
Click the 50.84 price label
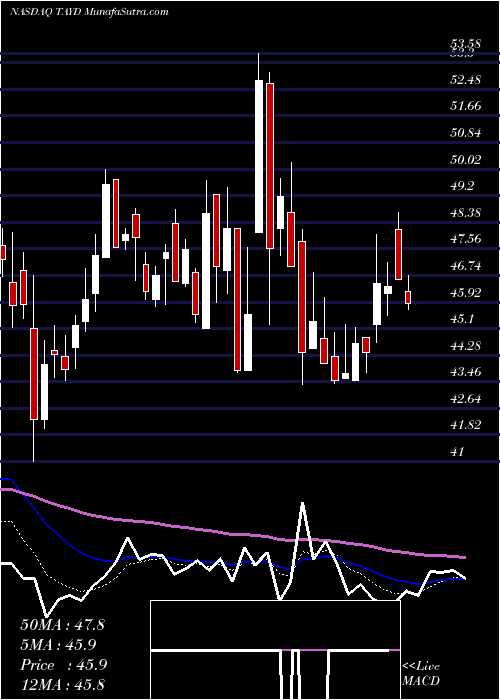click(466, 133)
